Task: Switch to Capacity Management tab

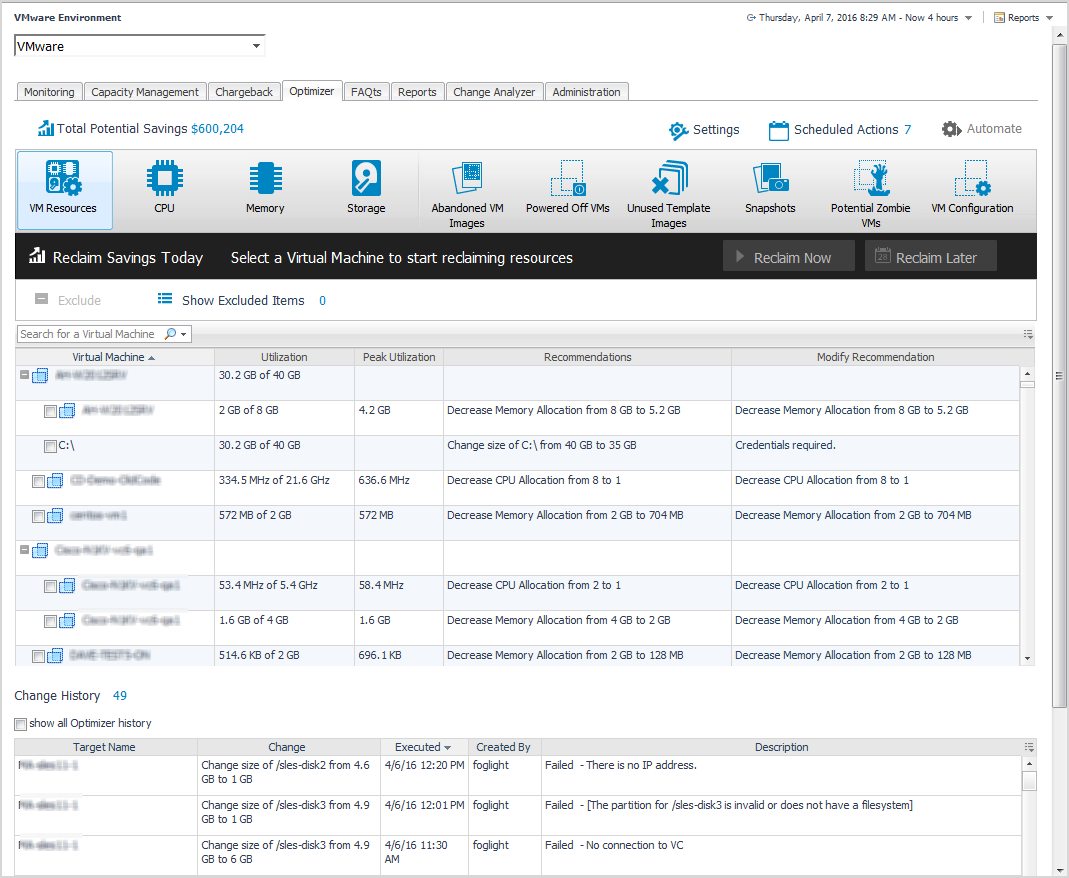Action: tap(145, 92)
